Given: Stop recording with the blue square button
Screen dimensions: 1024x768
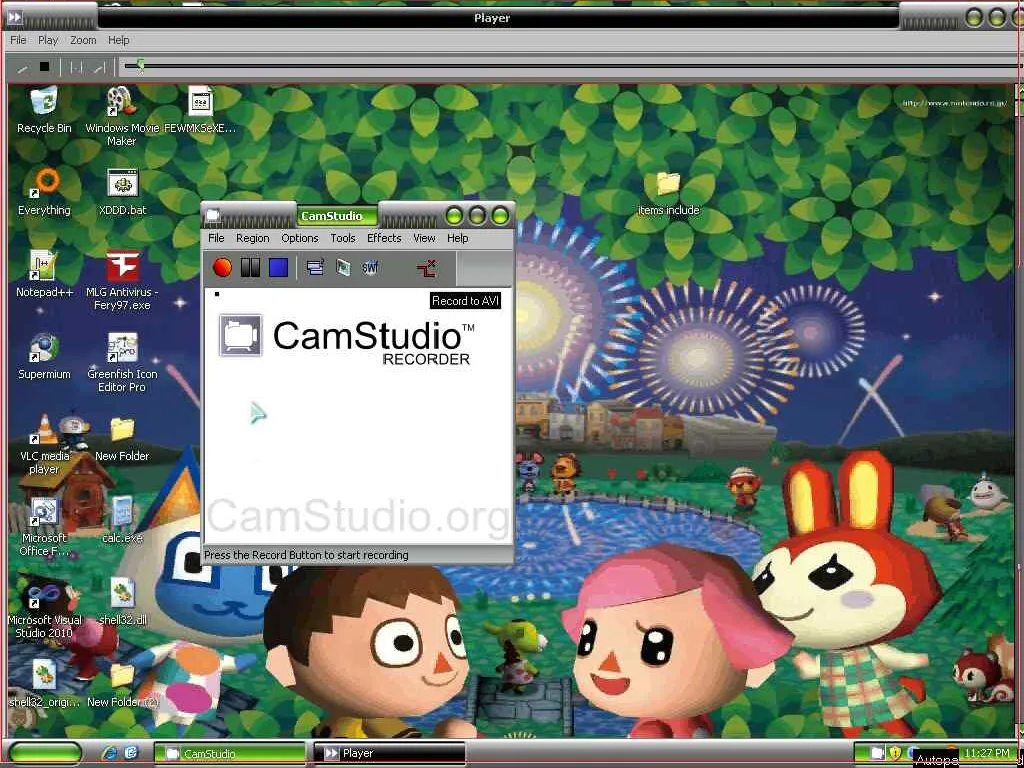Looking at the screenshot, I should tap(278, 267).
